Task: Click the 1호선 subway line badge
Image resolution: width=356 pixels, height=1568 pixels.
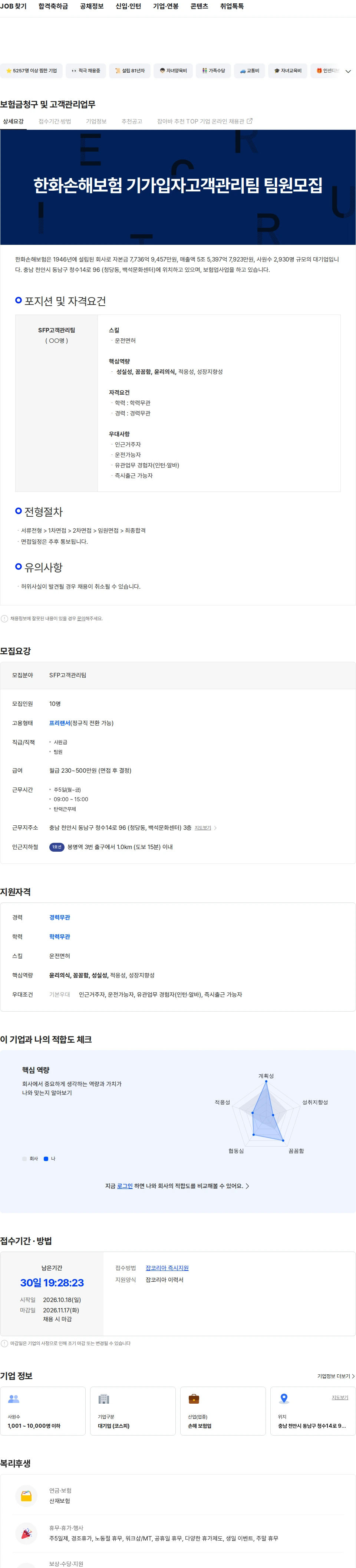Action: tap(57, 847)
